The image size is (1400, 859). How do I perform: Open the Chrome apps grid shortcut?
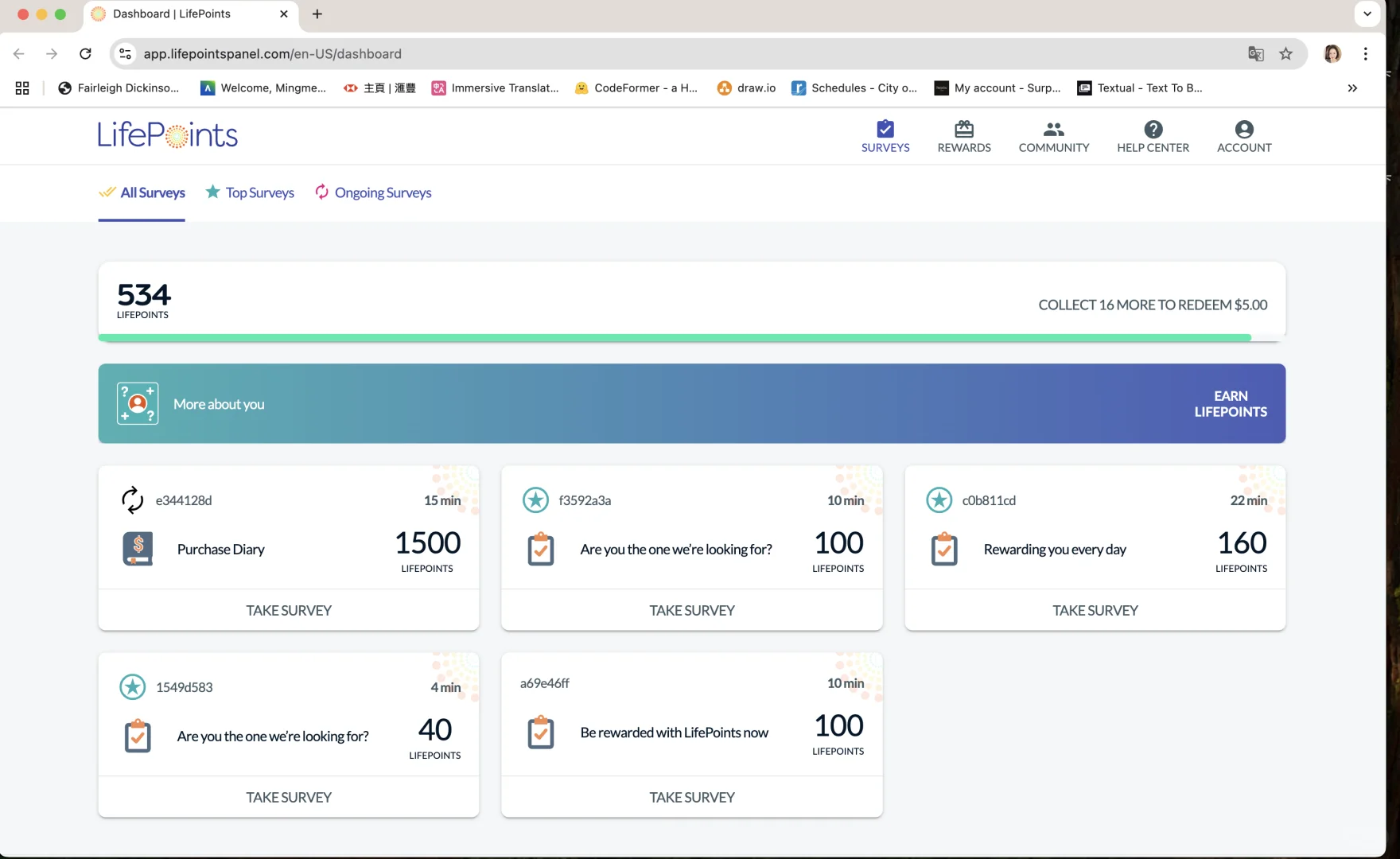(22, 88)
